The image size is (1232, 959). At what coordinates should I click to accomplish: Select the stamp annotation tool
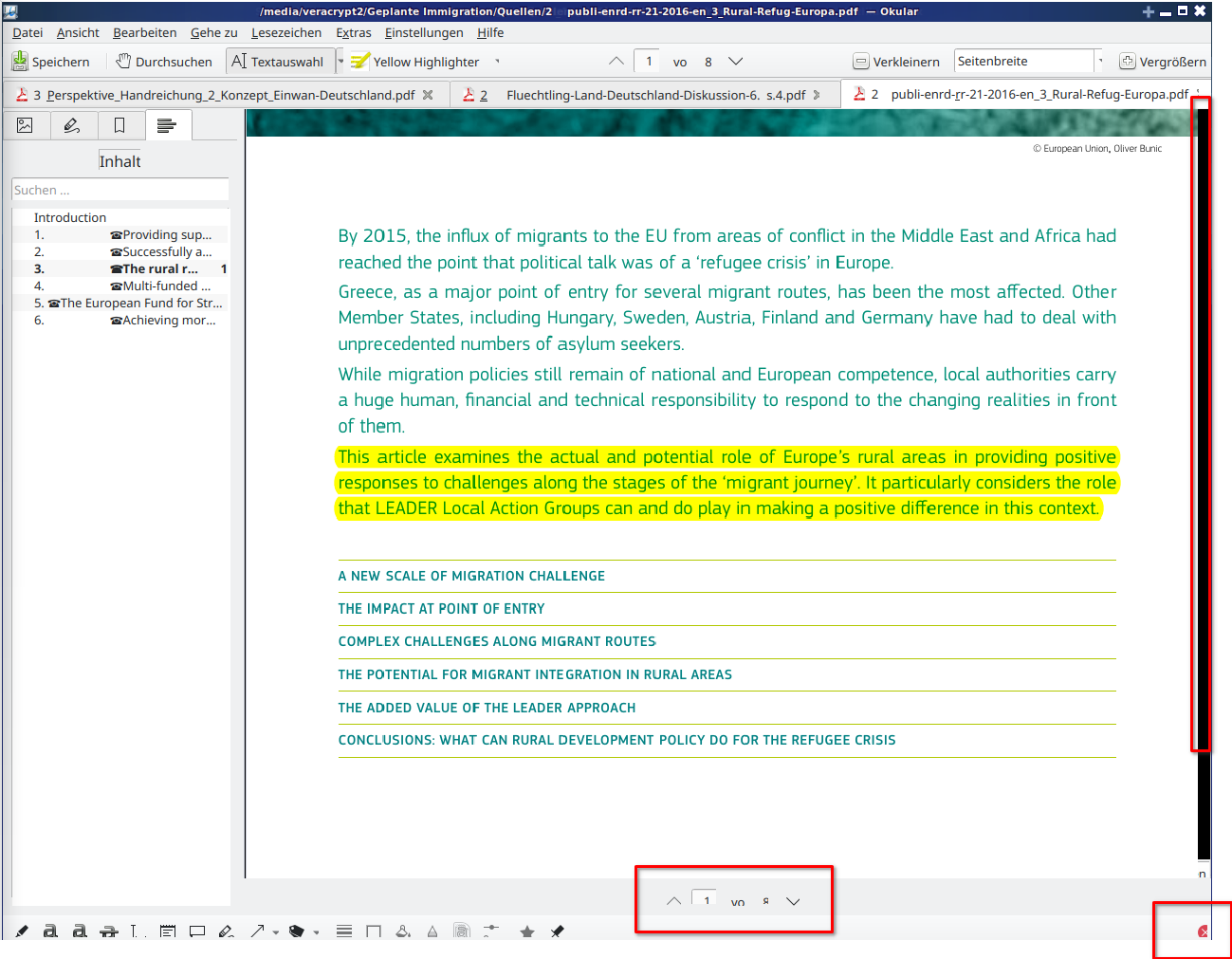point(297,931)
